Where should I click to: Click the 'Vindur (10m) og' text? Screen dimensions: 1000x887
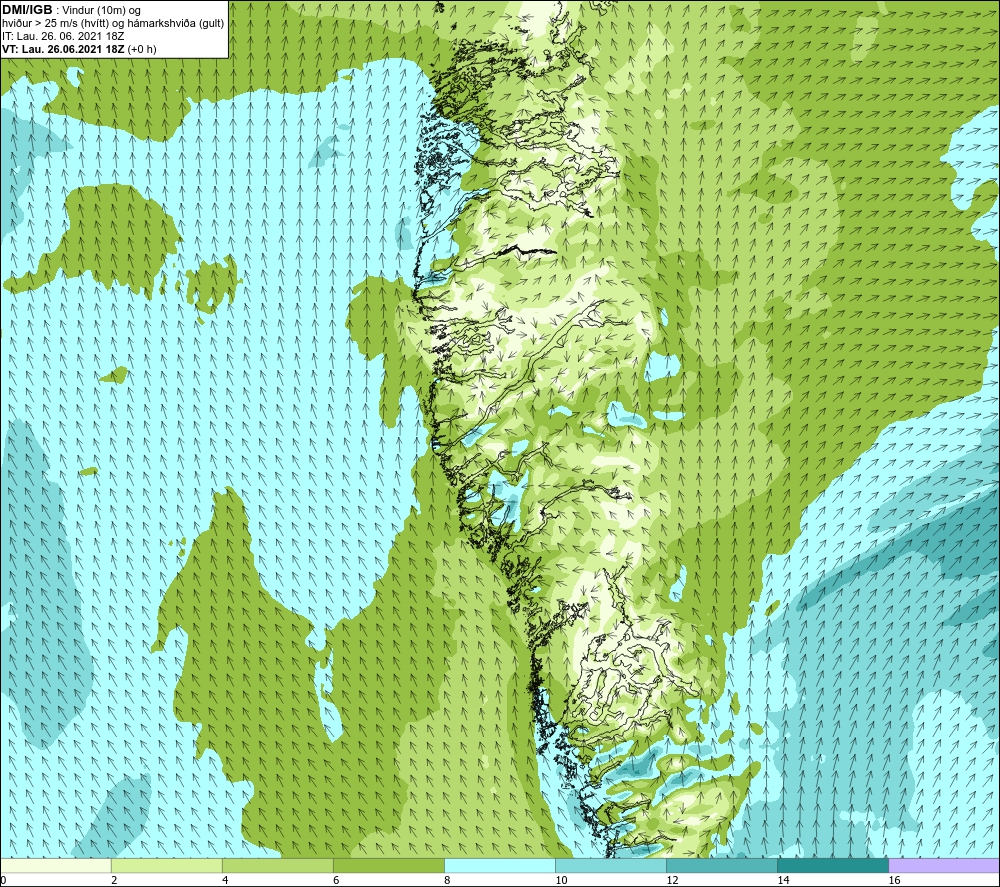[101, 11]
